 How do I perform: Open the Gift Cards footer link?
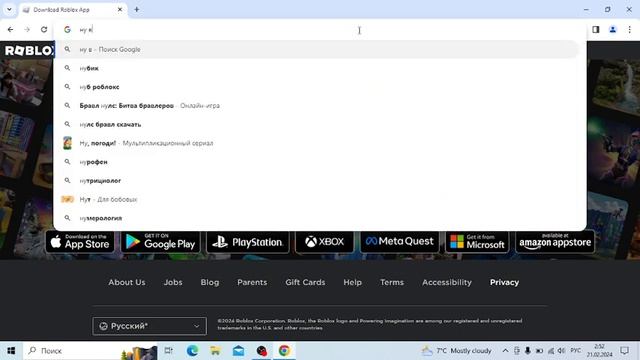coord(305,282)
